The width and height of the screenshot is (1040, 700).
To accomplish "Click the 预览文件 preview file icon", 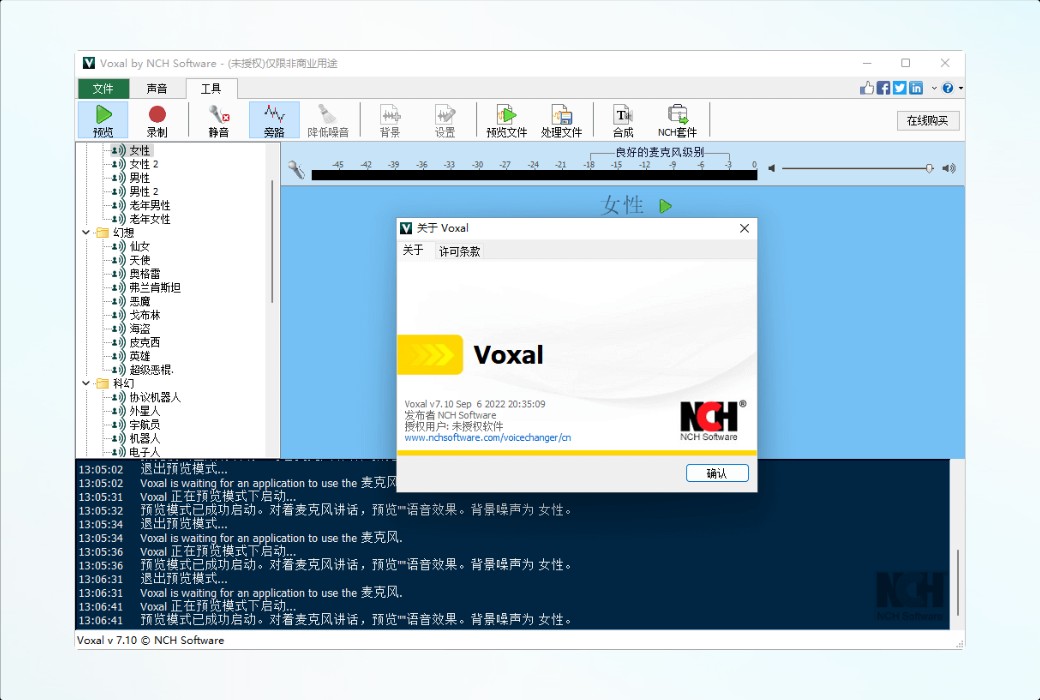I will click(x=506, y=114).
